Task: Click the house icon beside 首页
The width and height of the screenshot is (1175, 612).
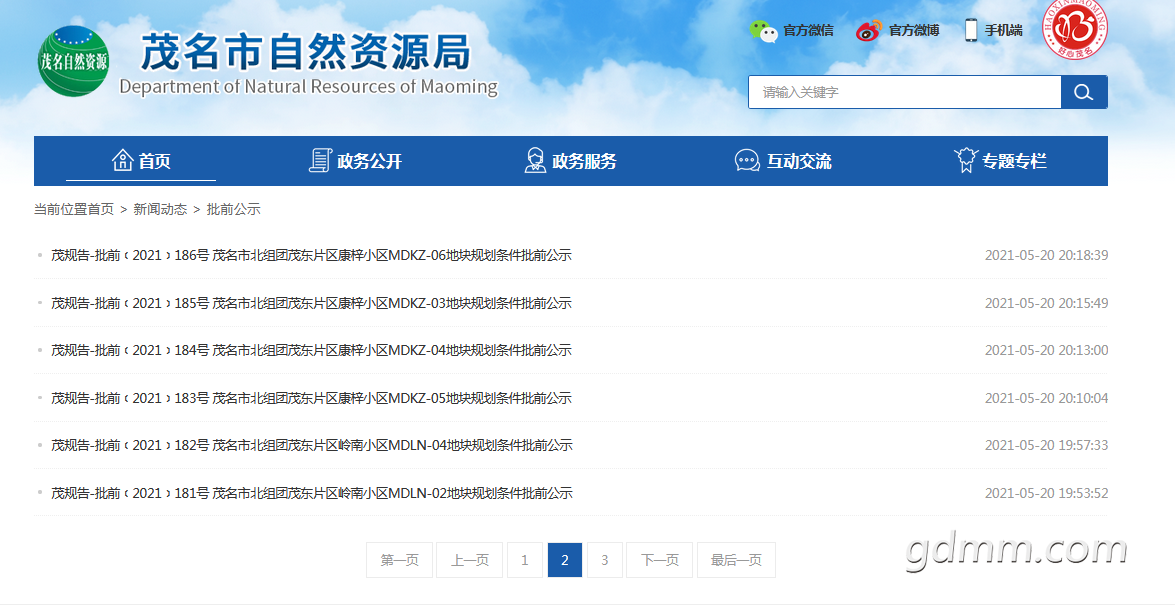Action: 122,160
